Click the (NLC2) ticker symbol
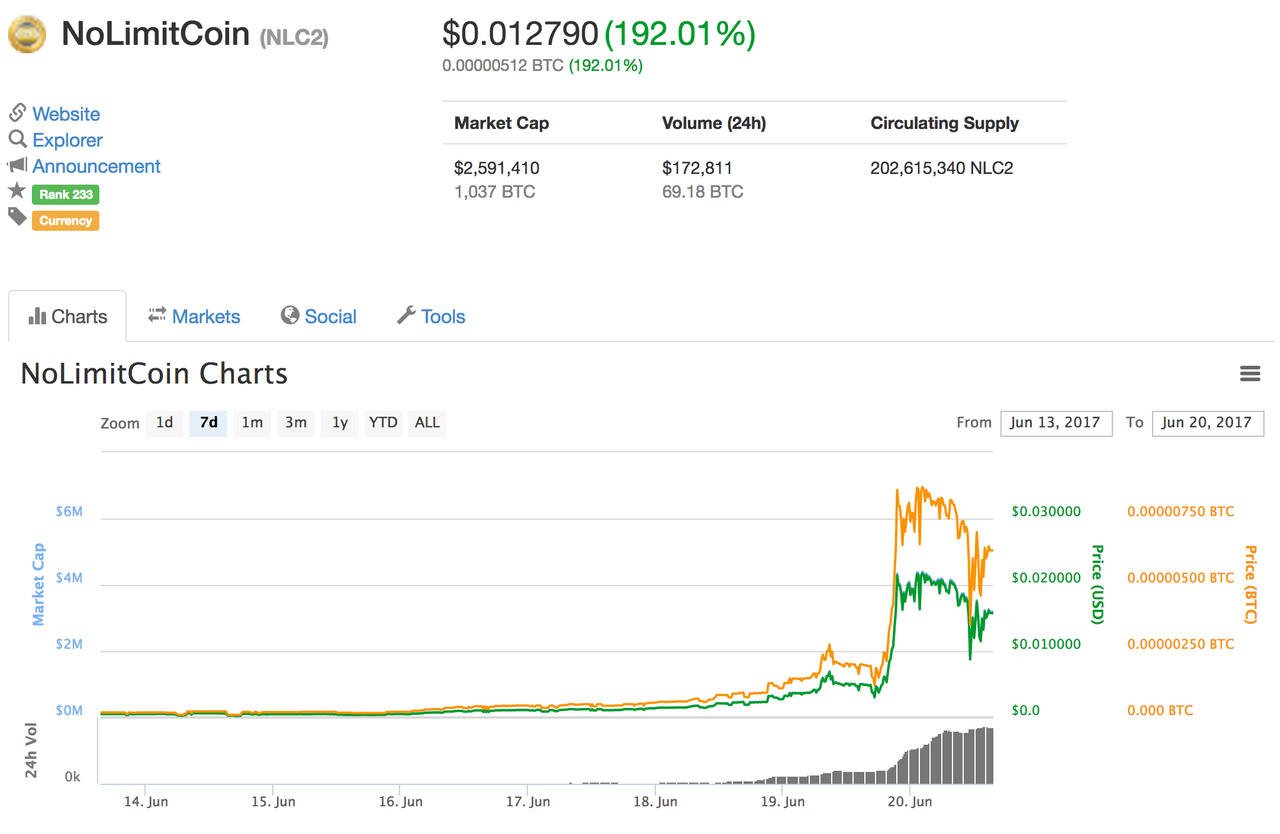The image size is (1280, 834). pos(294,38)
